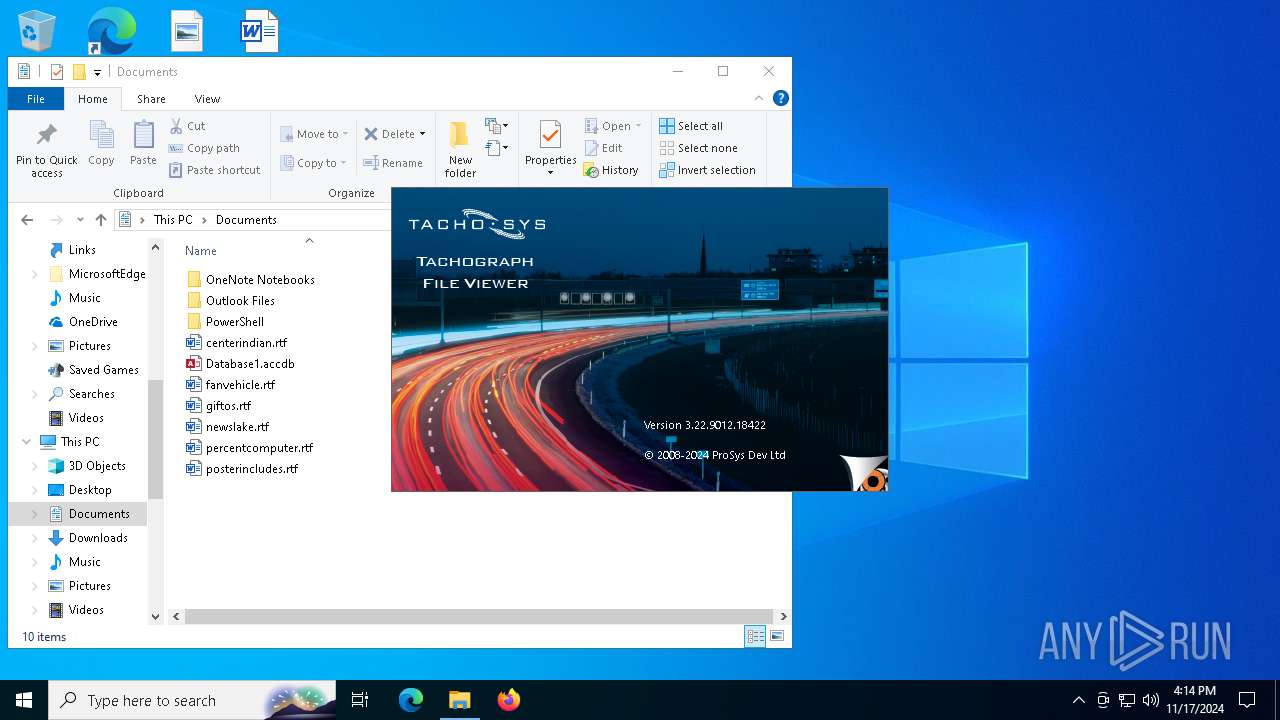Click Paste shortcut in ribbon
Viewport: 1280px width, 720px height.
point(214,170)
